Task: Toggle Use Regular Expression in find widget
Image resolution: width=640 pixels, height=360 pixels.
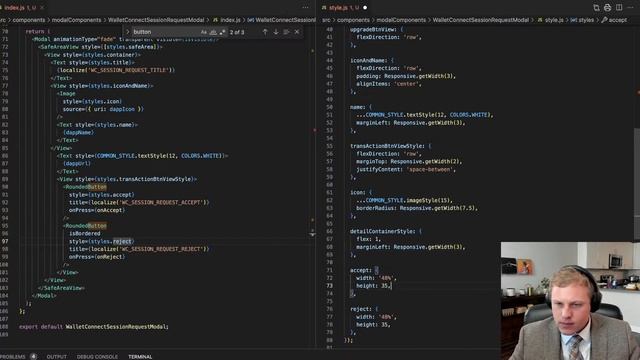Action: [222, 32]
